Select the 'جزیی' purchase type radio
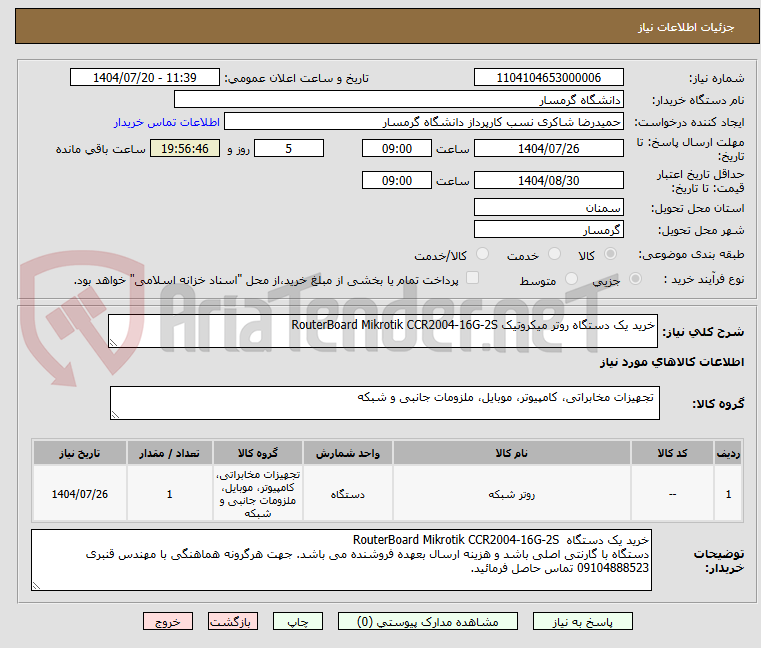The height and width of the screenshot is (648, 761). 635,279
